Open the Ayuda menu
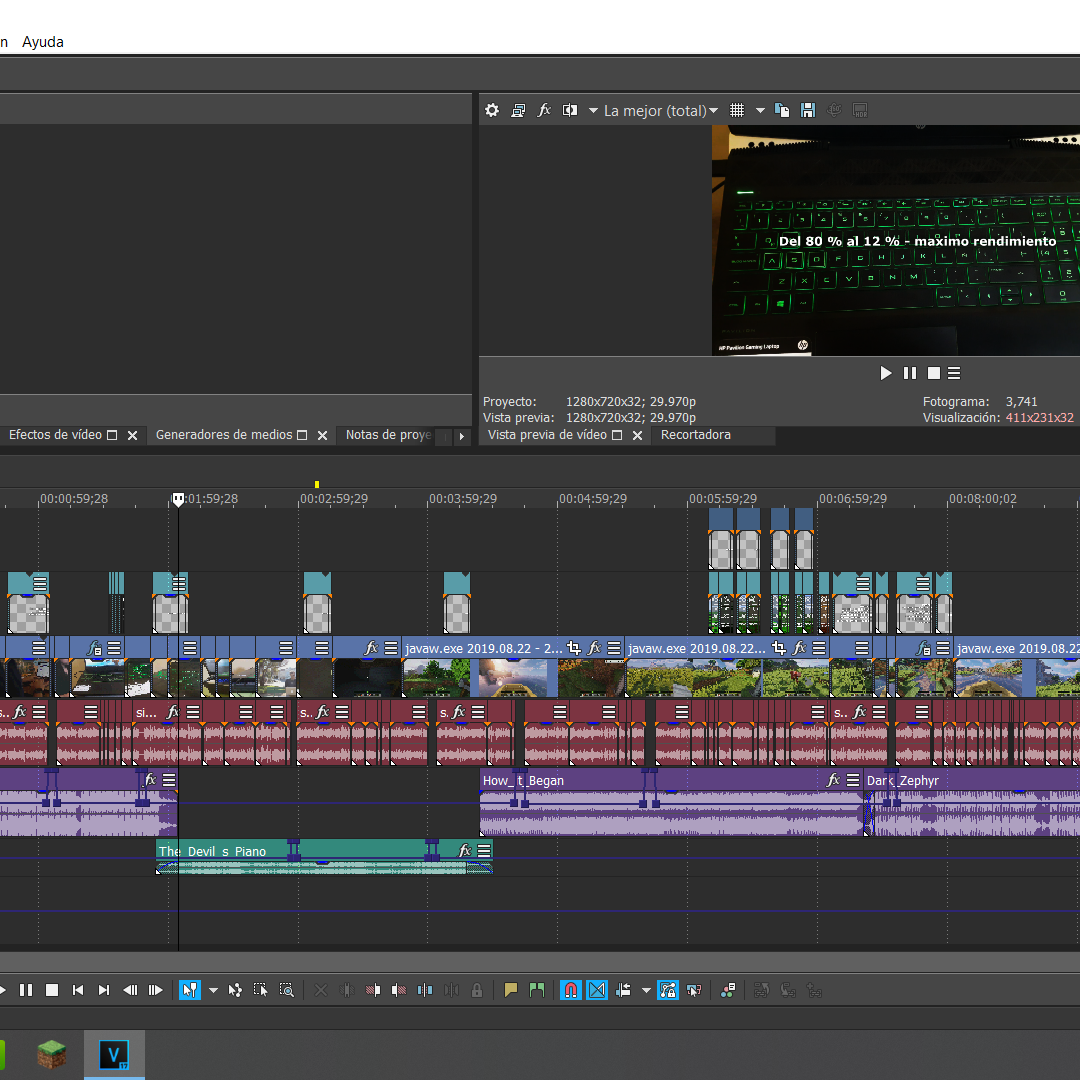 [43, 42]
